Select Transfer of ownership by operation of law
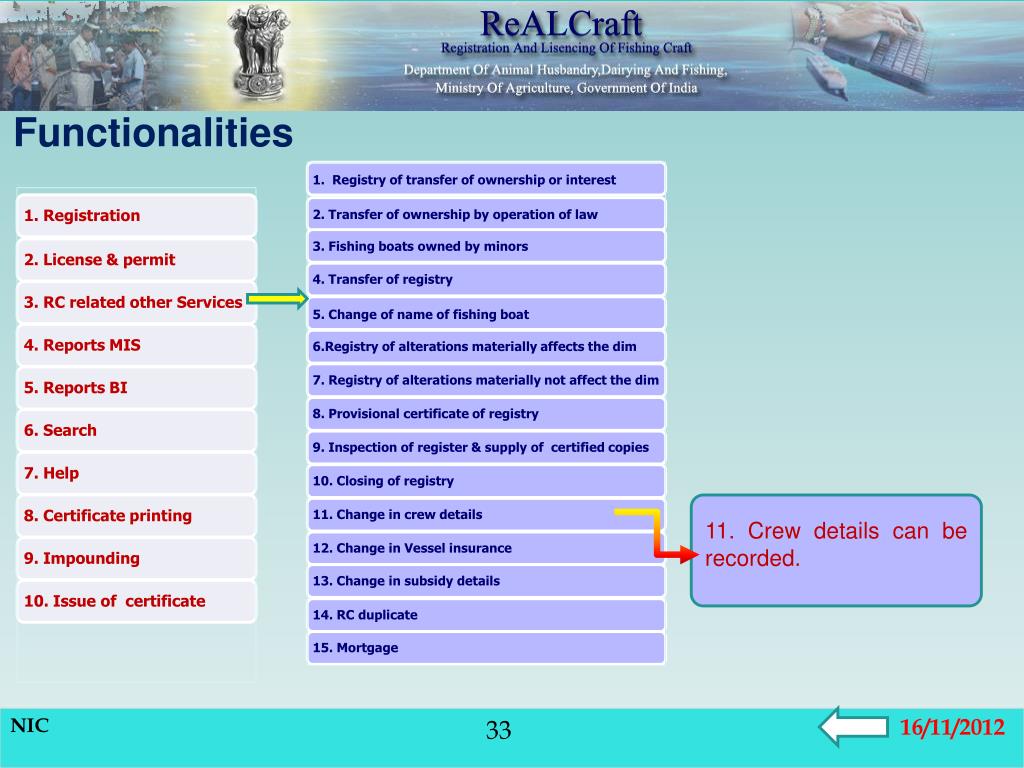The width and height of the screenshot is (1024, 768). point(486,214)
